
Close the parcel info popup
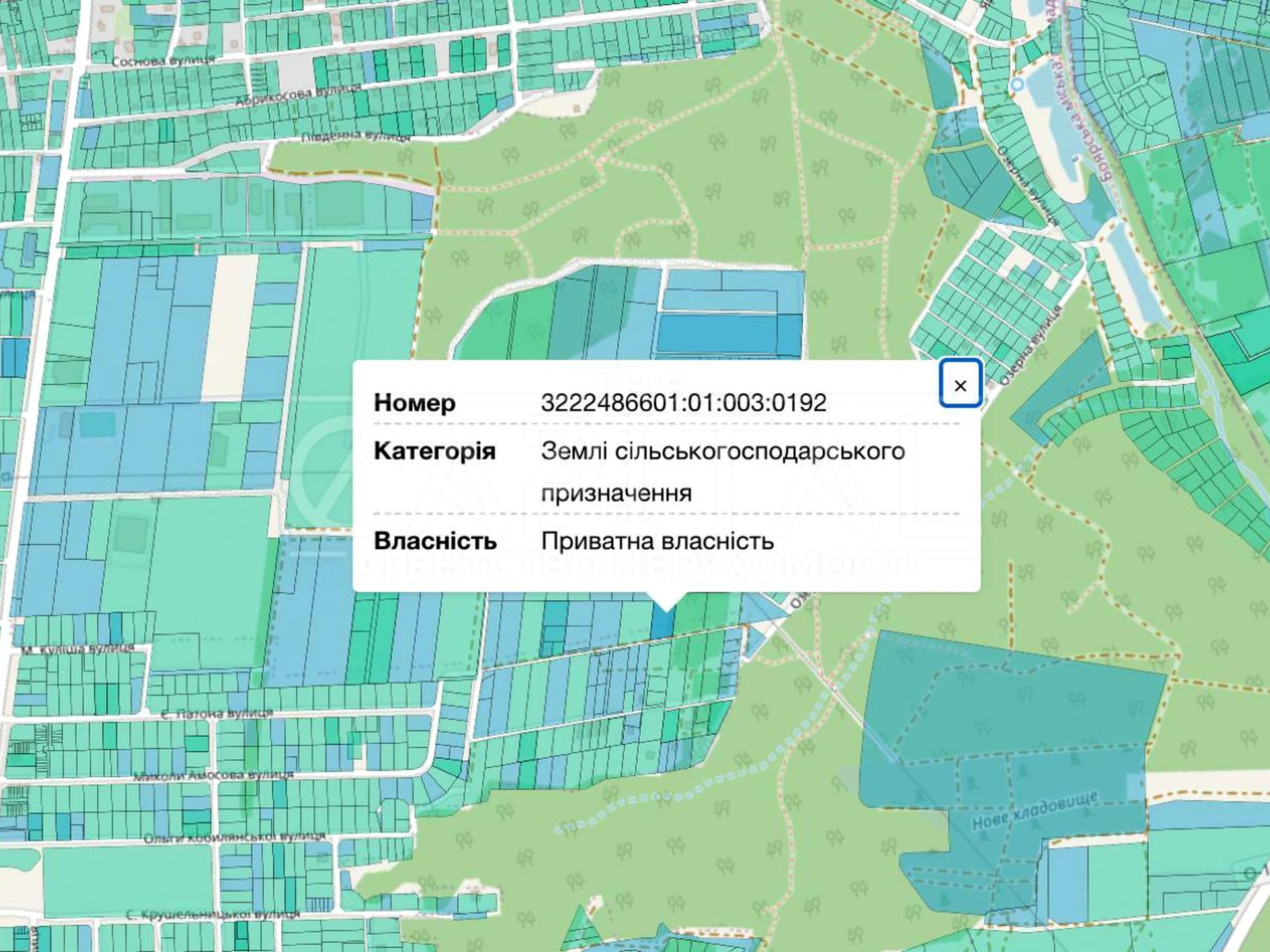click(960, 385)
